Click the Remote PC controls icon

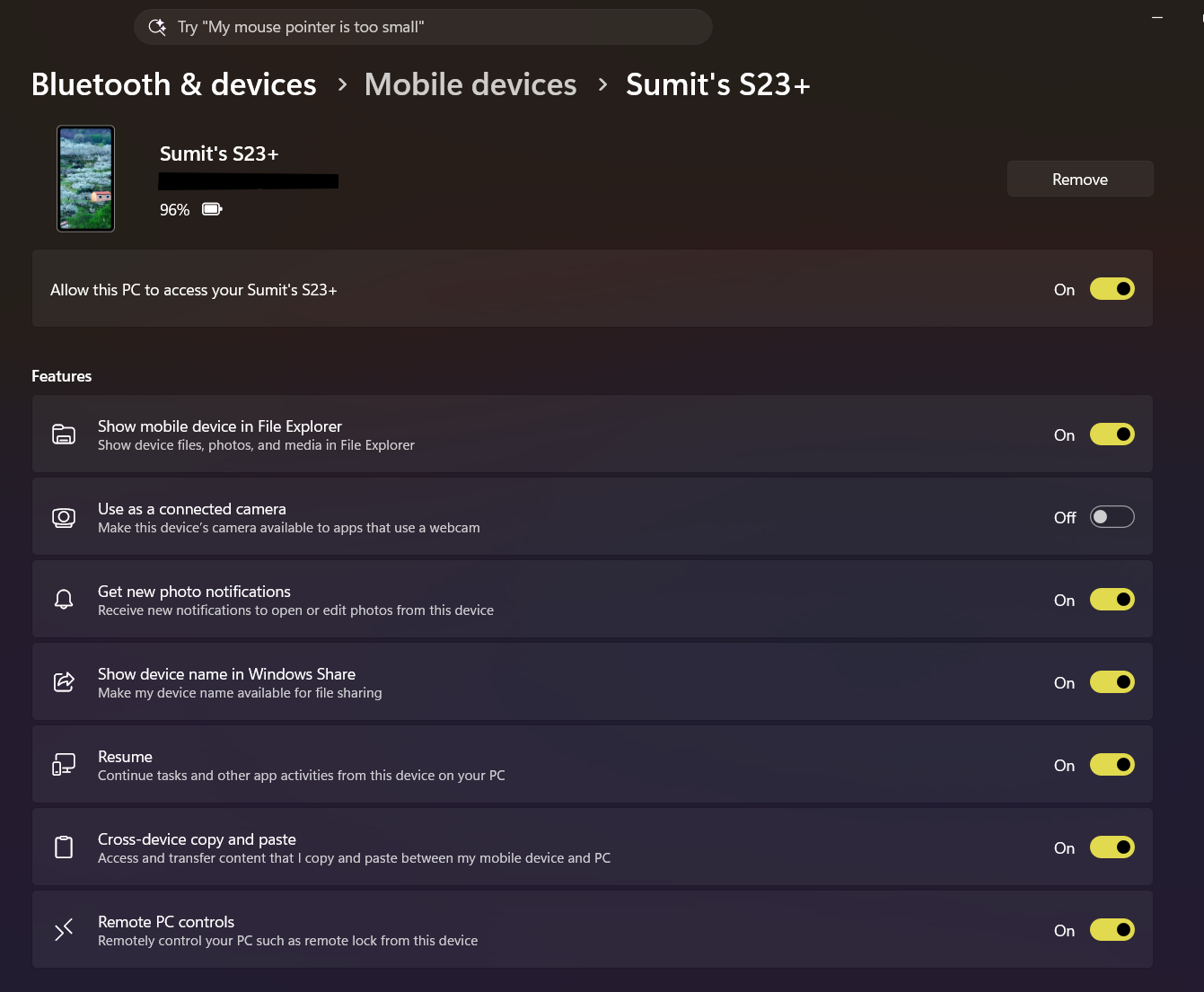point(64,930)
